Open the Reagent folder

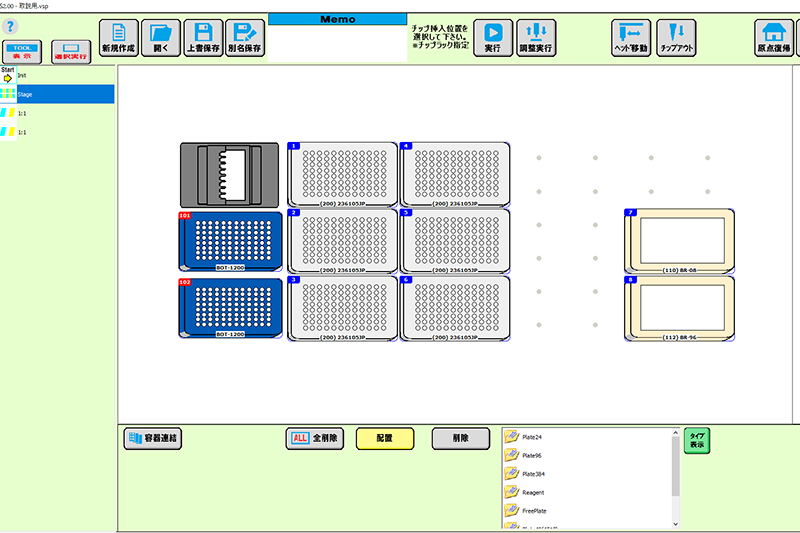(524, 492)
